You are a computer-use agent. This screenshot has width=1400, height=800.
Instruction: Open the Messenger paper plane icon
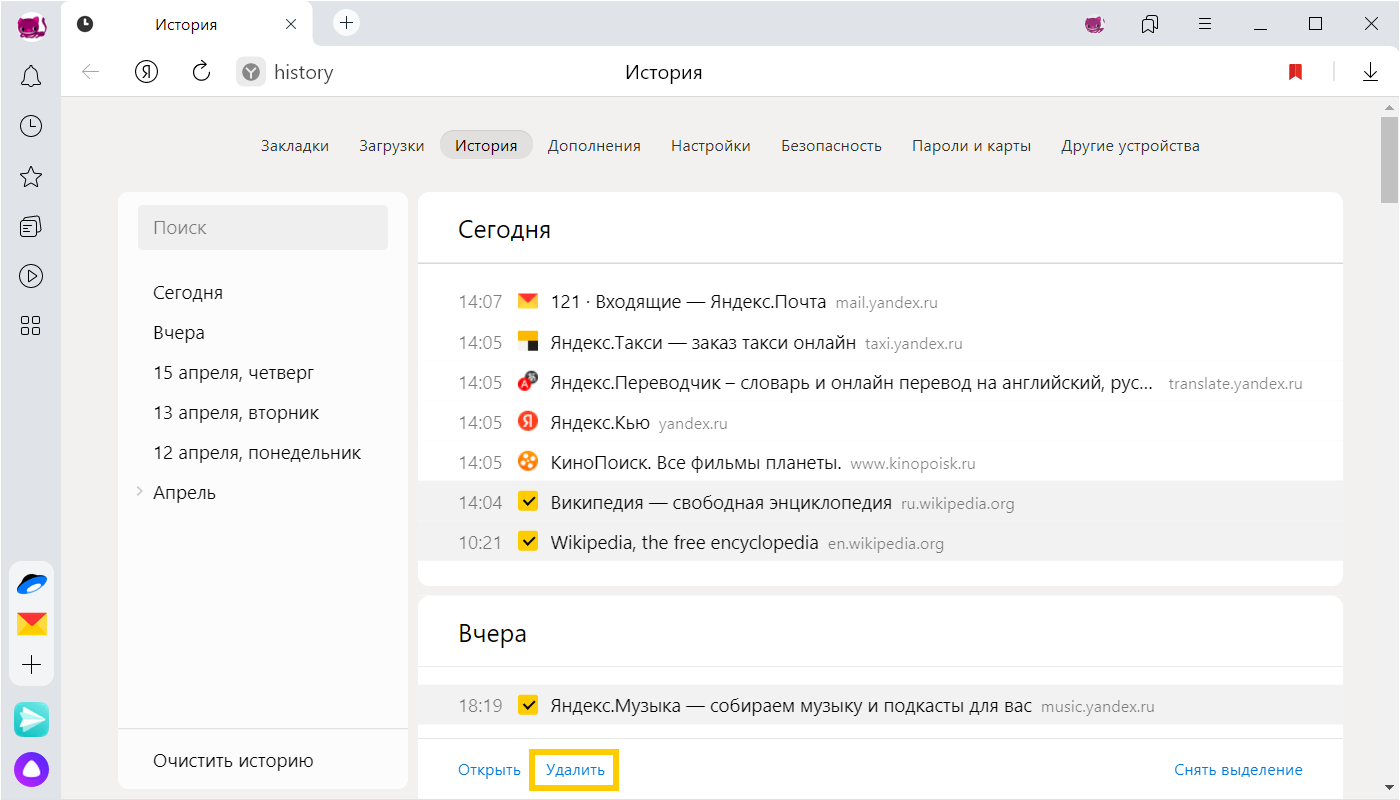[x=31, y=719]
